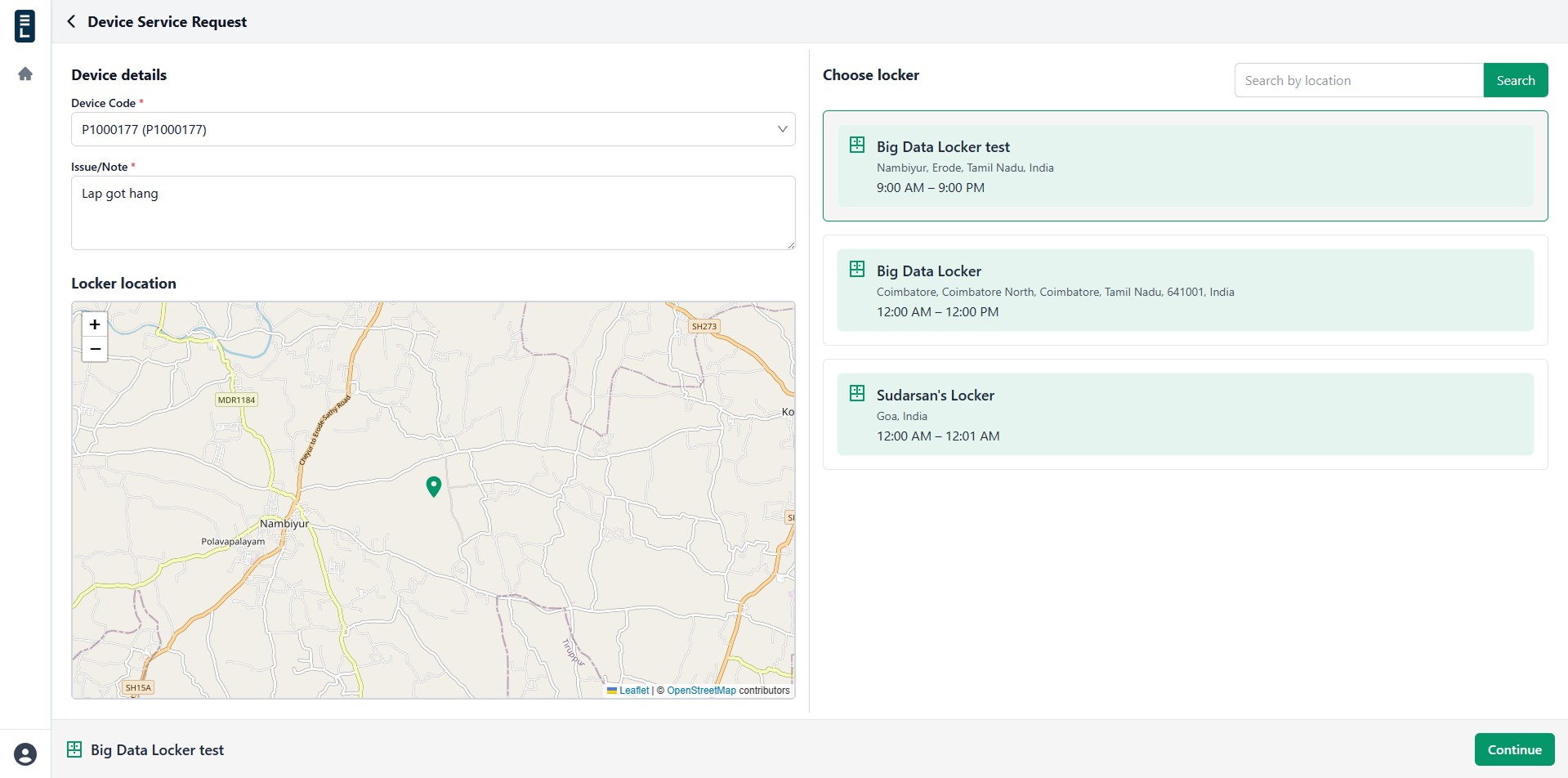
Task: Click the 9:00 AM – 9:00 PM hours text
Action: [931, 187]
